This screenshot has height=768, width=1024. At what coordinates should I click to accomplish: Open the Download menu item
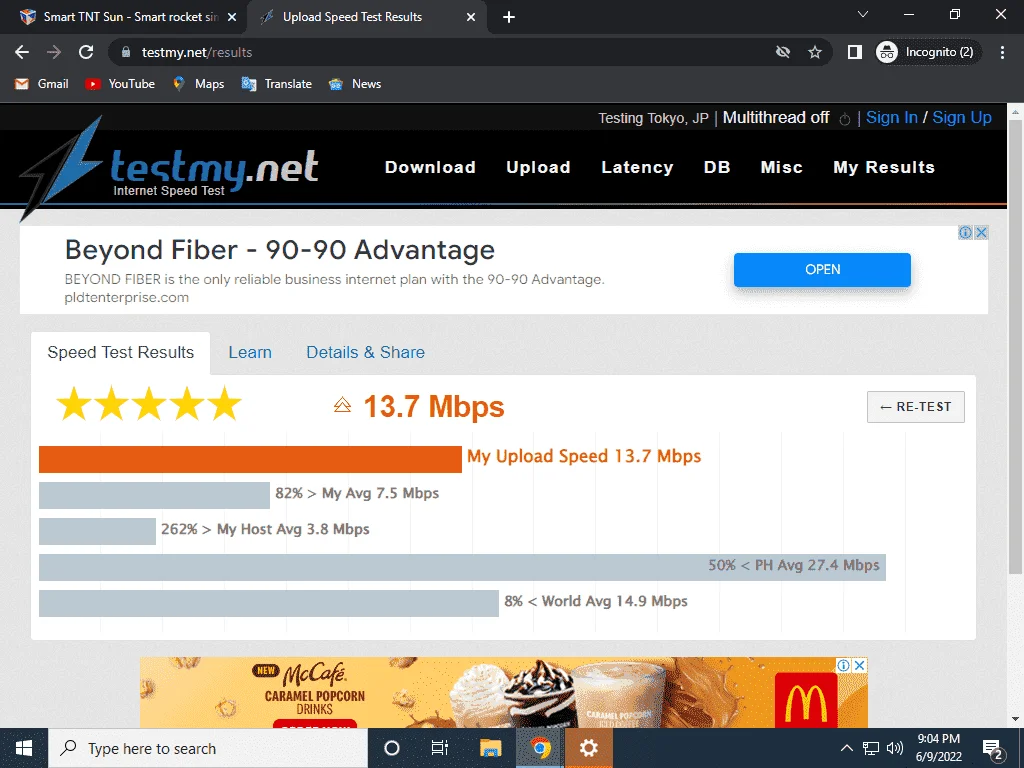pyautogui.click(x=430, y=167)
